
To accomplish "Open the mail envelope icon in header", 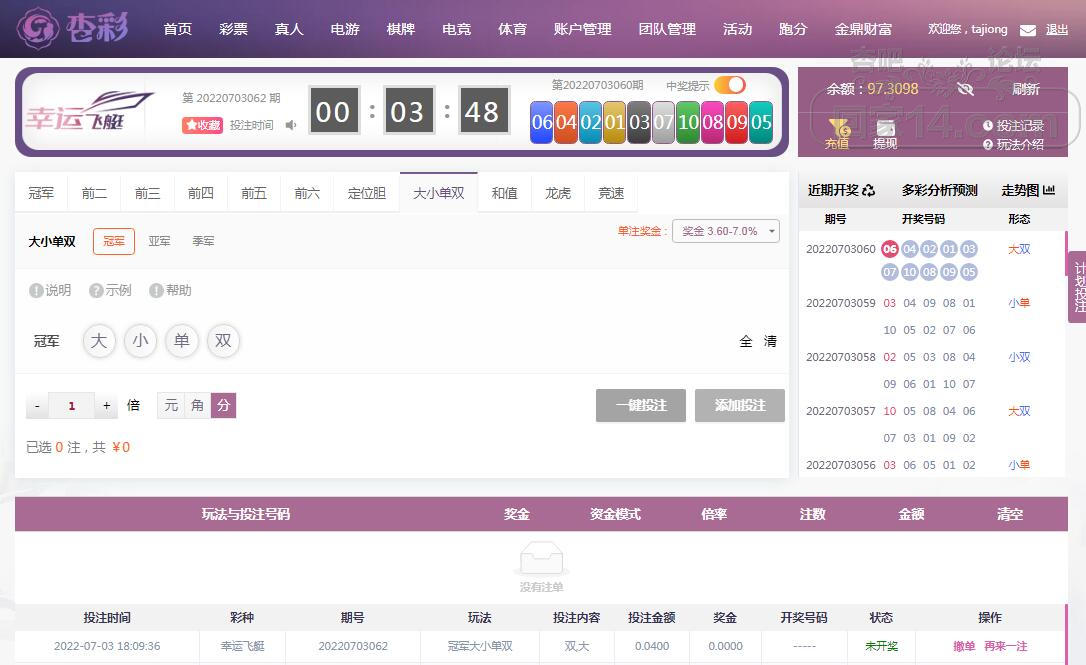I will pyautogui.click(x=1028, y=30).
